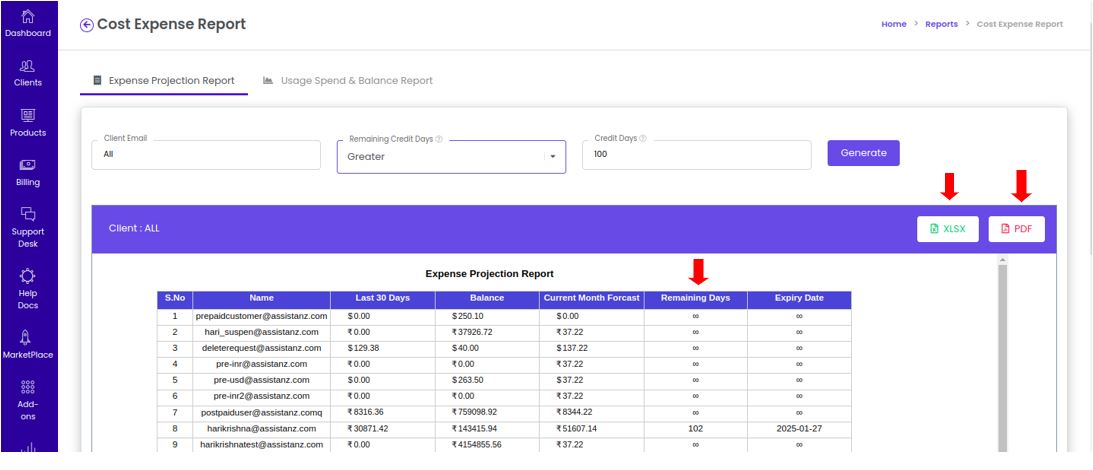Switch to Expense Projection Report tab
Screen dimensions: 1093x470
(x=164, y=81)
